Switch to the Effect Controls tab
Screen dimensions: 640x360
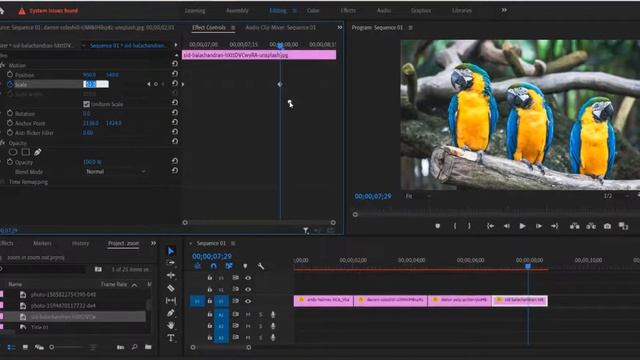click(x=209, y=28)
